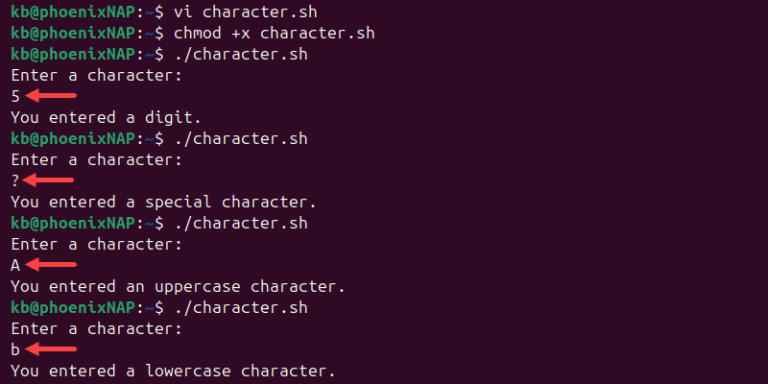This screenshot has height=384, width=768.
Task: Click the 'vi character.sh' command text
Action: [x=245, y=12]
